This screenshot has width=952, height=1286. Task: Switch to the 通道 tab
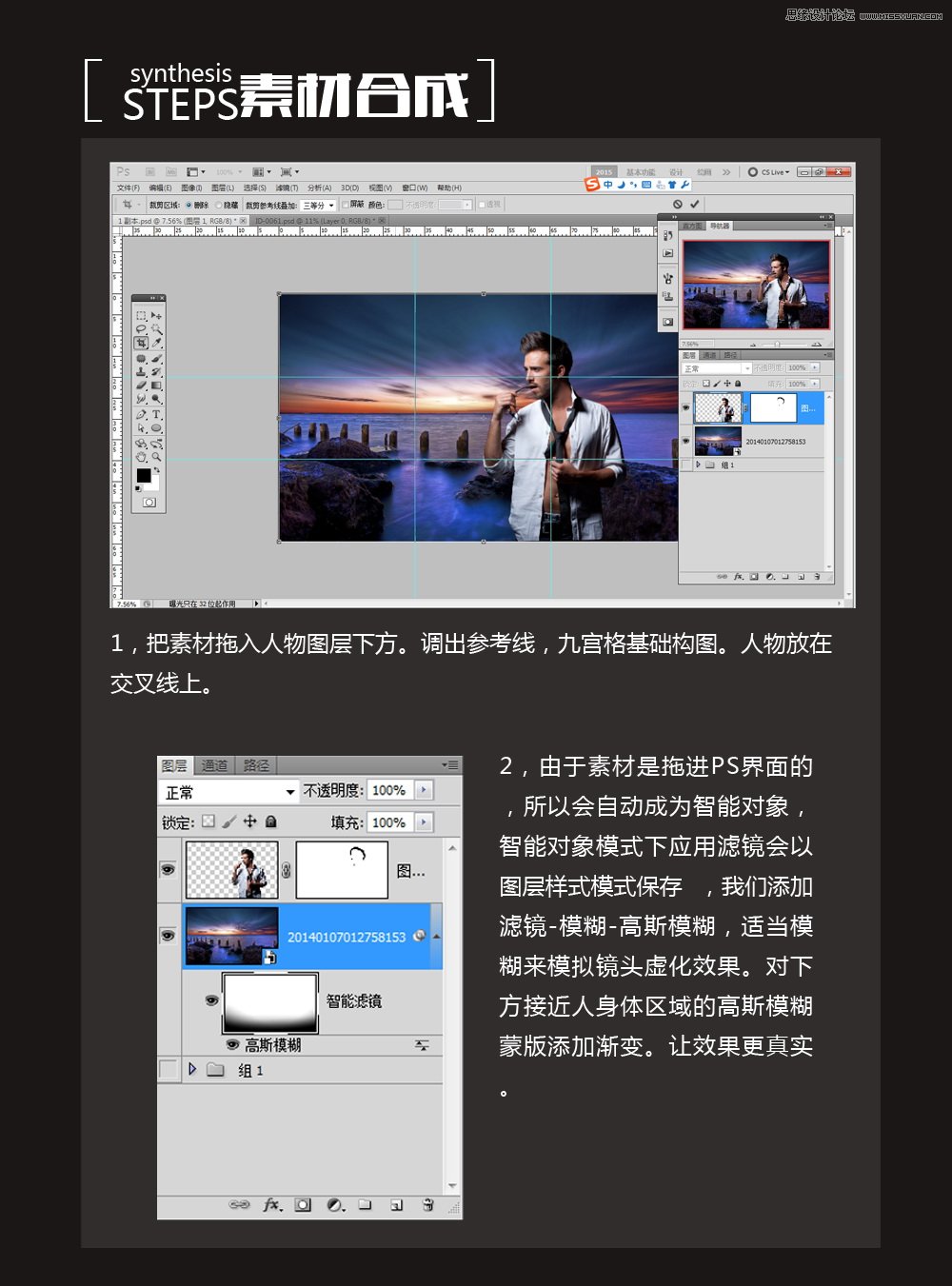pyautogui.click(x=215, y=765)
